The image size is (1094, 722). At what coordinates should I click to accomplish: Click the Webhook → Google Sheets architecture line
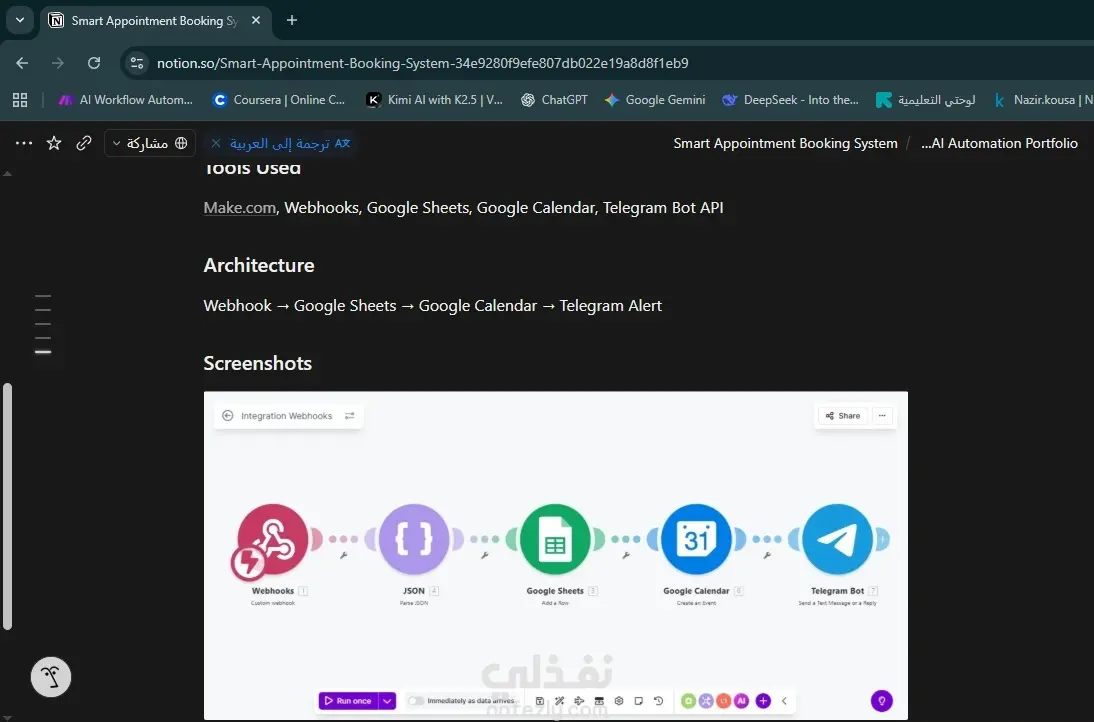click(x=433, y=306)
